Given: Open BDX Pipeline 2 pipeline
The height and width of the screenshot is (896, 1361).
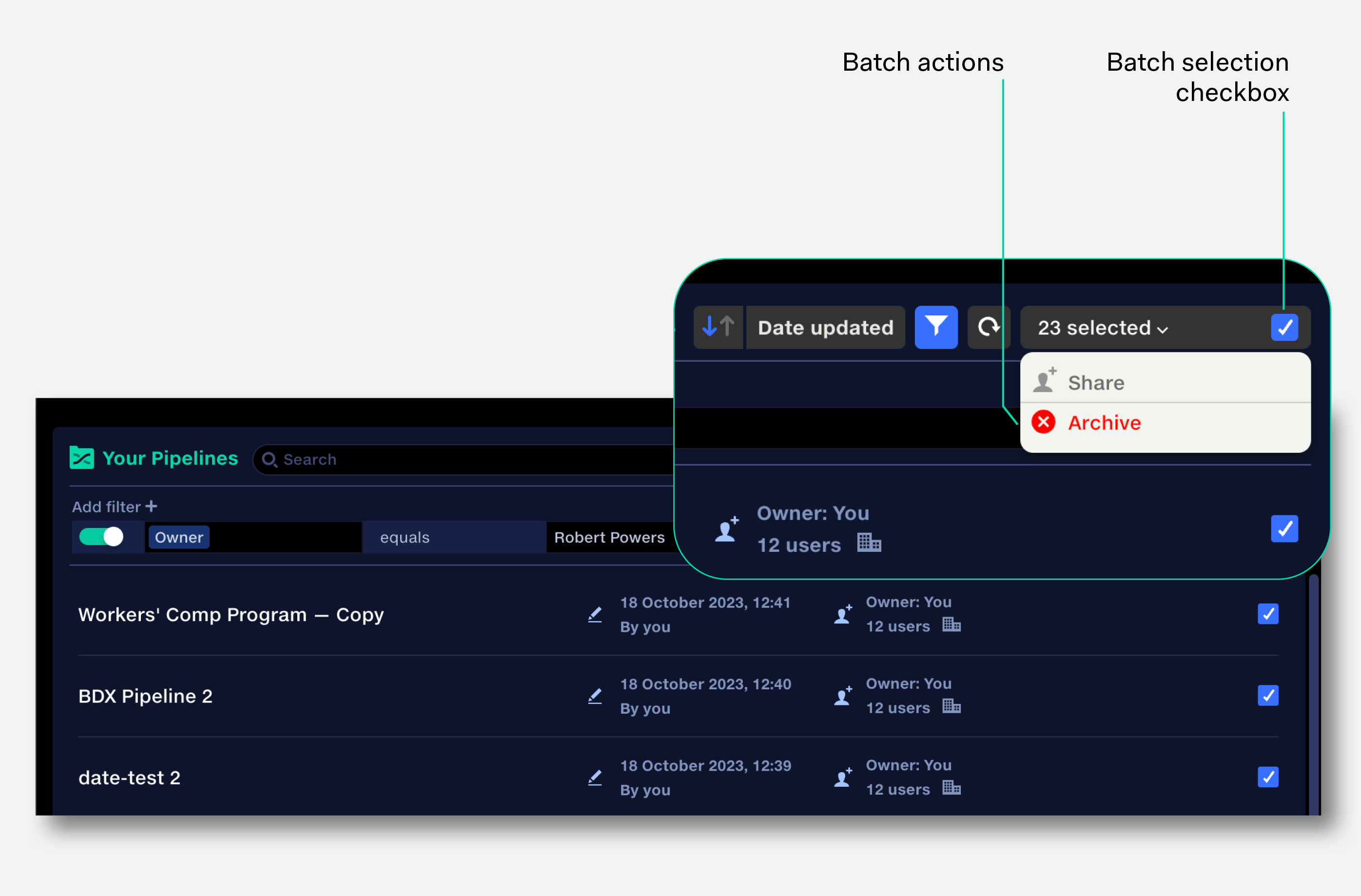Looking at the screenshot, I should [x=145, y=696].
